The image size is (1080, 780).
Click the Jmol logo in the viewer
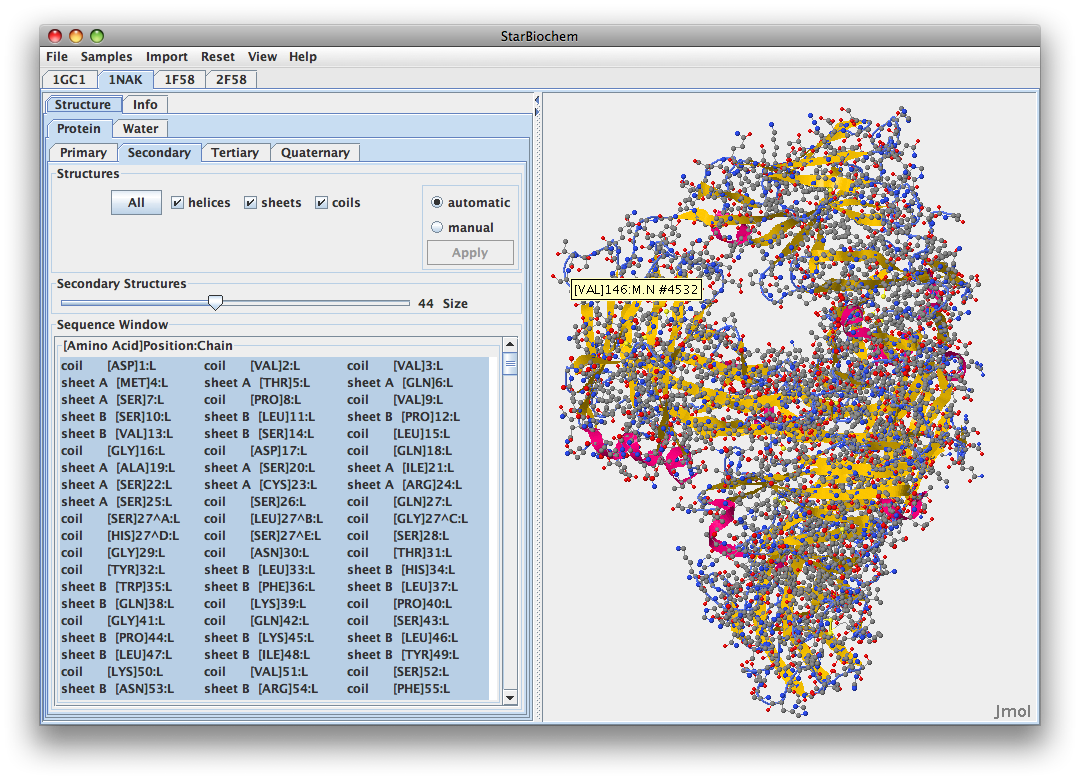pyautogui.click(x=1011, y=712)
